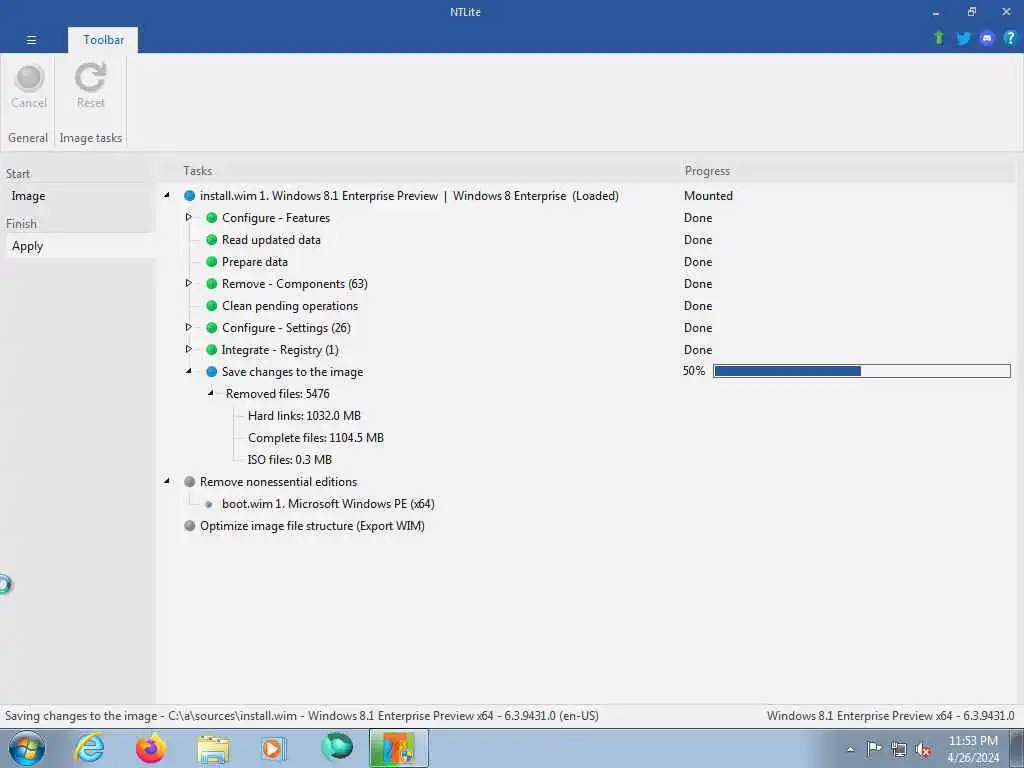1024x768 pixels.
Task: Open the Discord icon
Action: pos(987,39)
